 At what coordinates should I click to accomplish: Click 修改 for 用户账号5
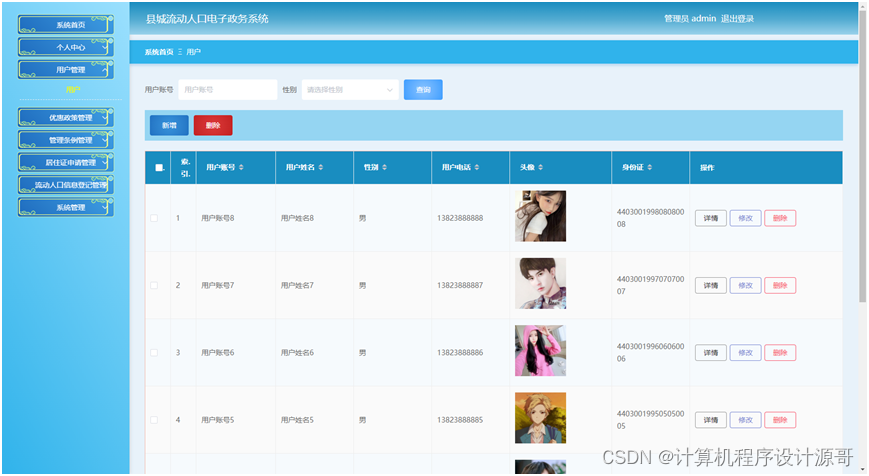click(745, 420)
